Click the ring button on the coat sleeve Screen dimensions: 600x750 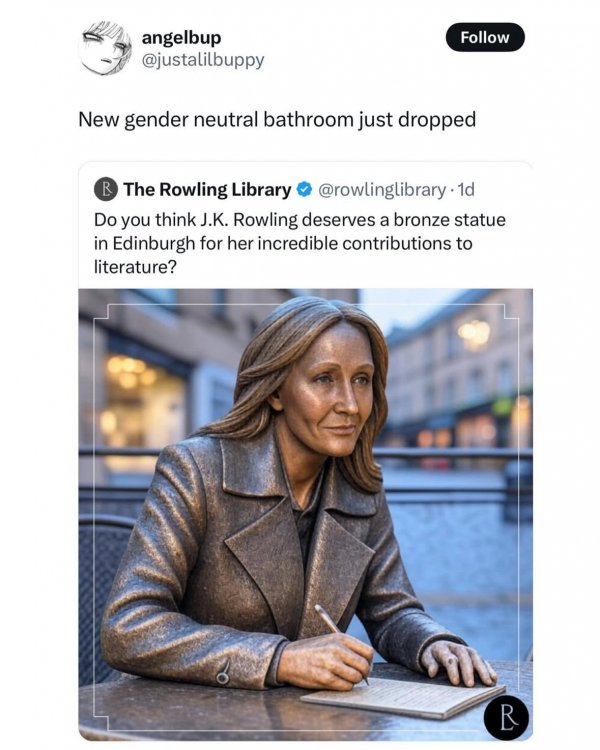click(223, 675)
